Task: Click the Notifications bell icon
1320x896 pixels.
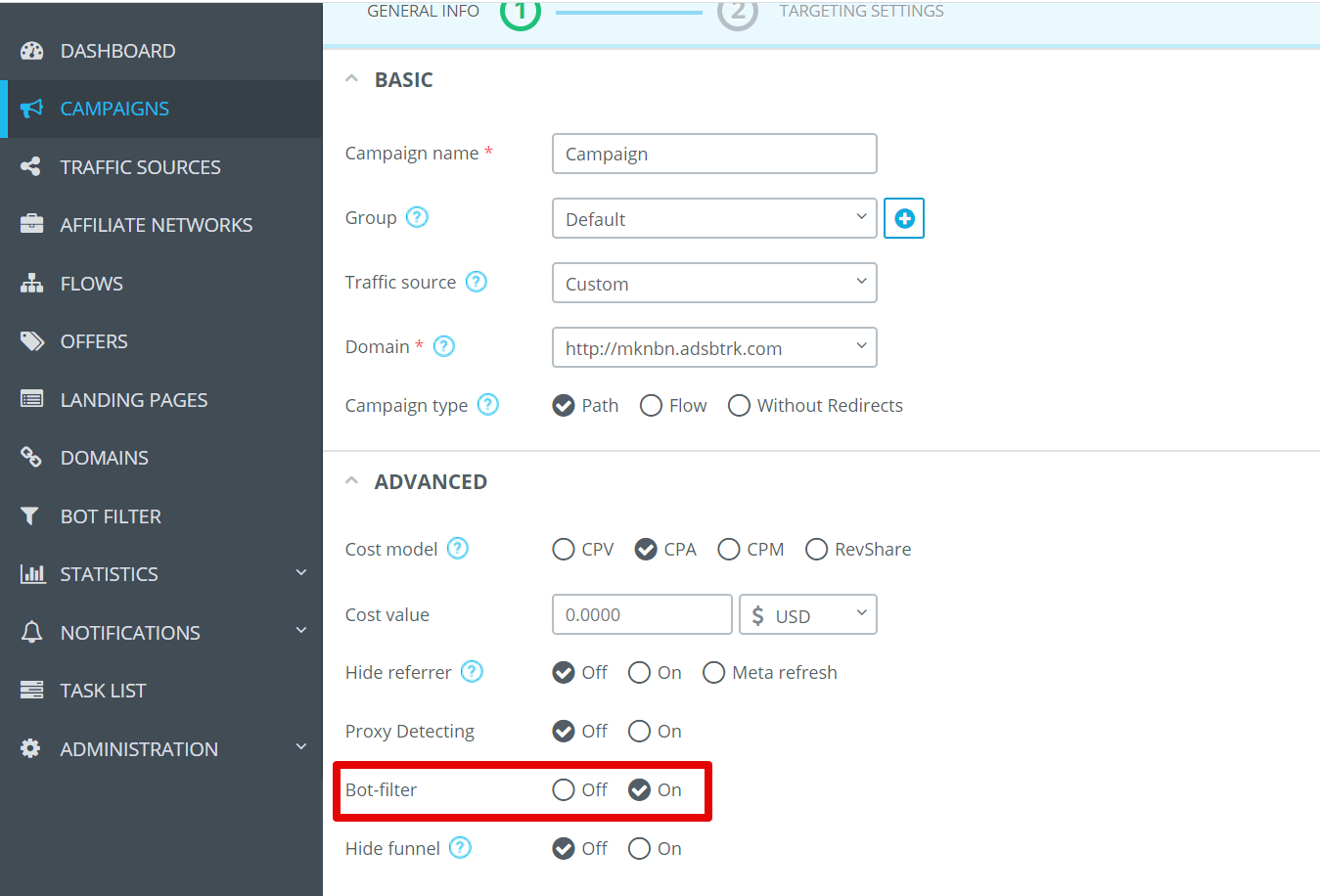Action: click(31, 632)
